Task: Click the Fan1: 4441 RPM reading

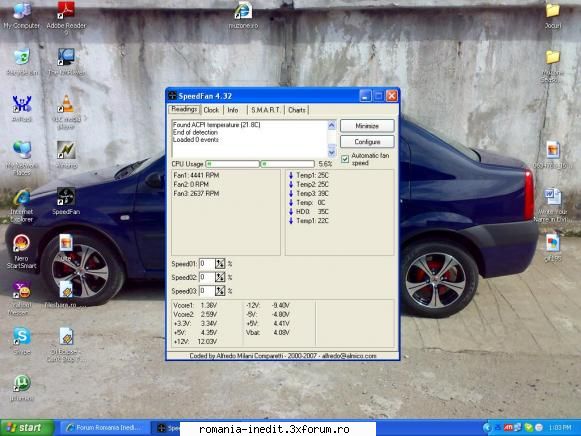Action: coord(196,175)
